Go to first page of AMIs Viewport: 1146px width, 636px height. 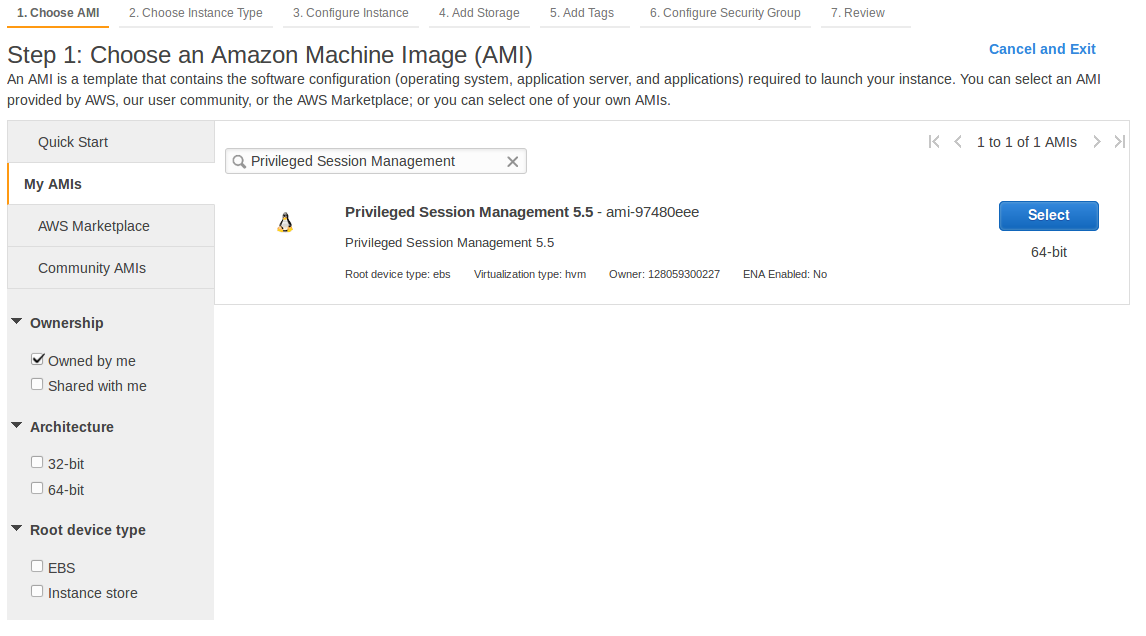(x=934, y=142)
